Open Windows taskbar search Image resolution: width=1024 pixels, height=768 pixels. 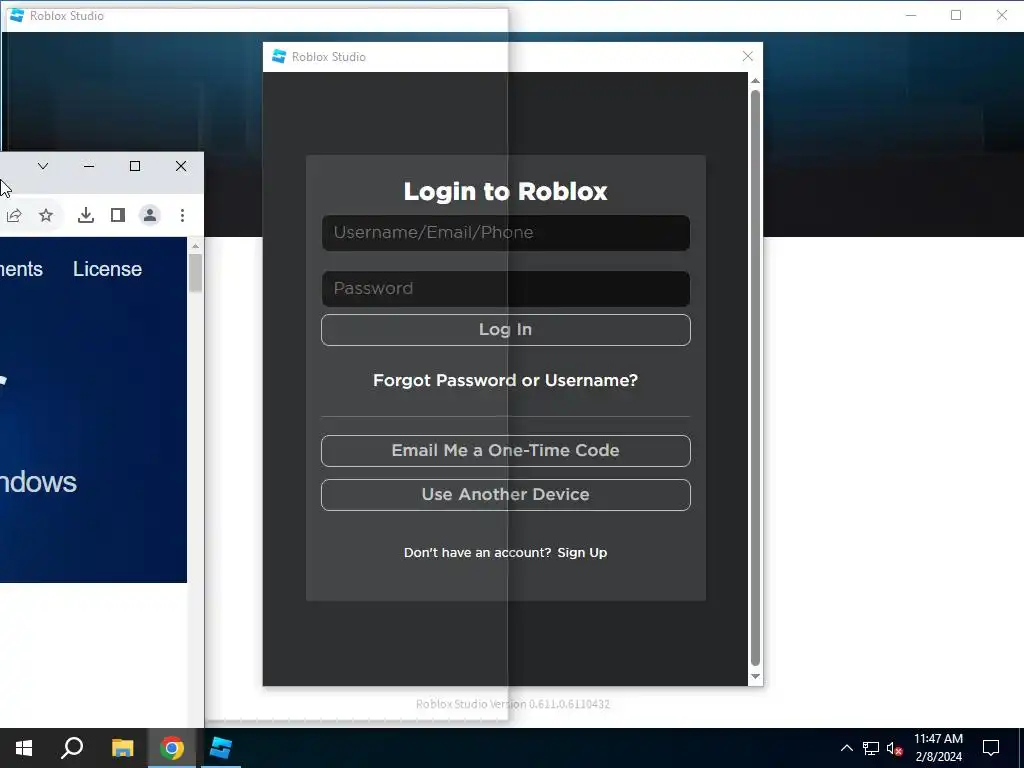[x=72, y=748]
